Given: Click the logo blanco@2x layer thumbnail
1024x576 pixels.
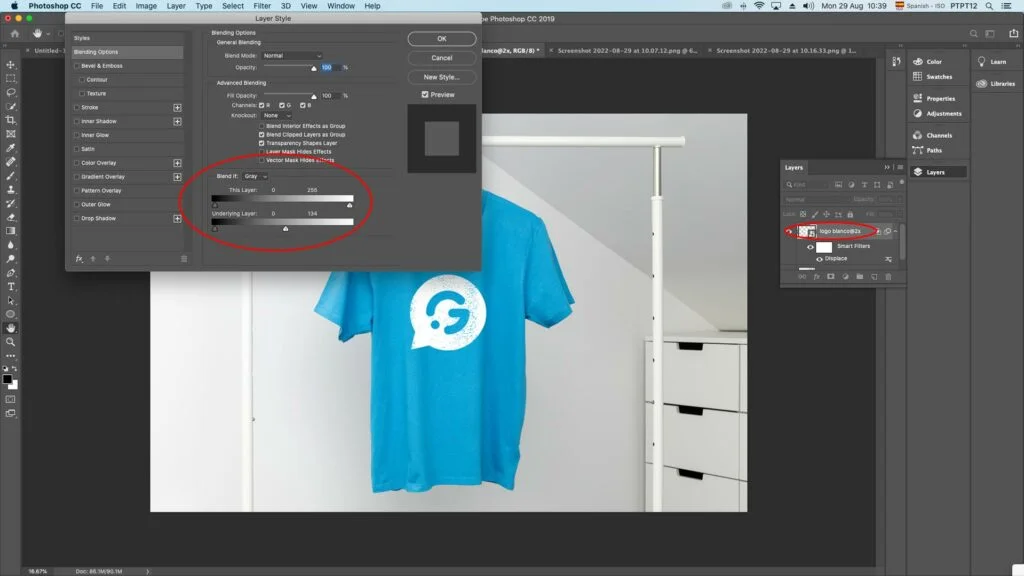Looking at the screenshot, I should pos(807,231).
